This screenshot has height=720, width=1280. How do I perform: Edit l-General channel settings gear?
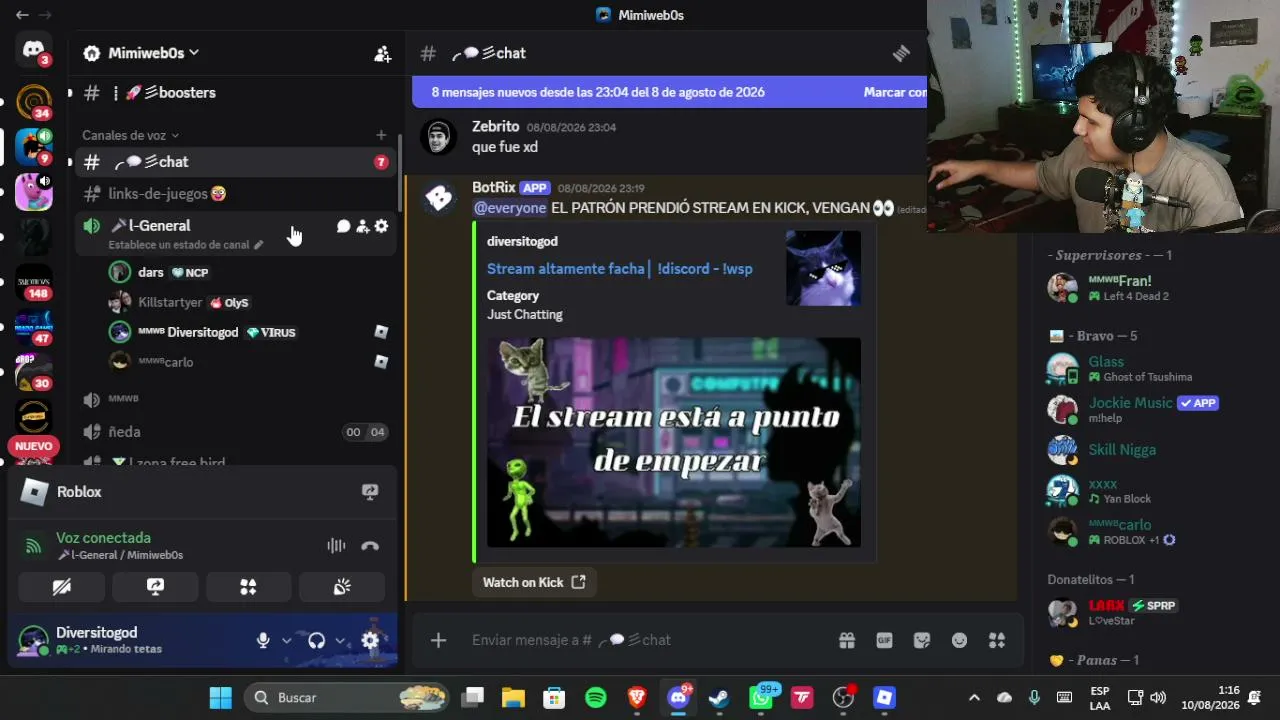381,226
